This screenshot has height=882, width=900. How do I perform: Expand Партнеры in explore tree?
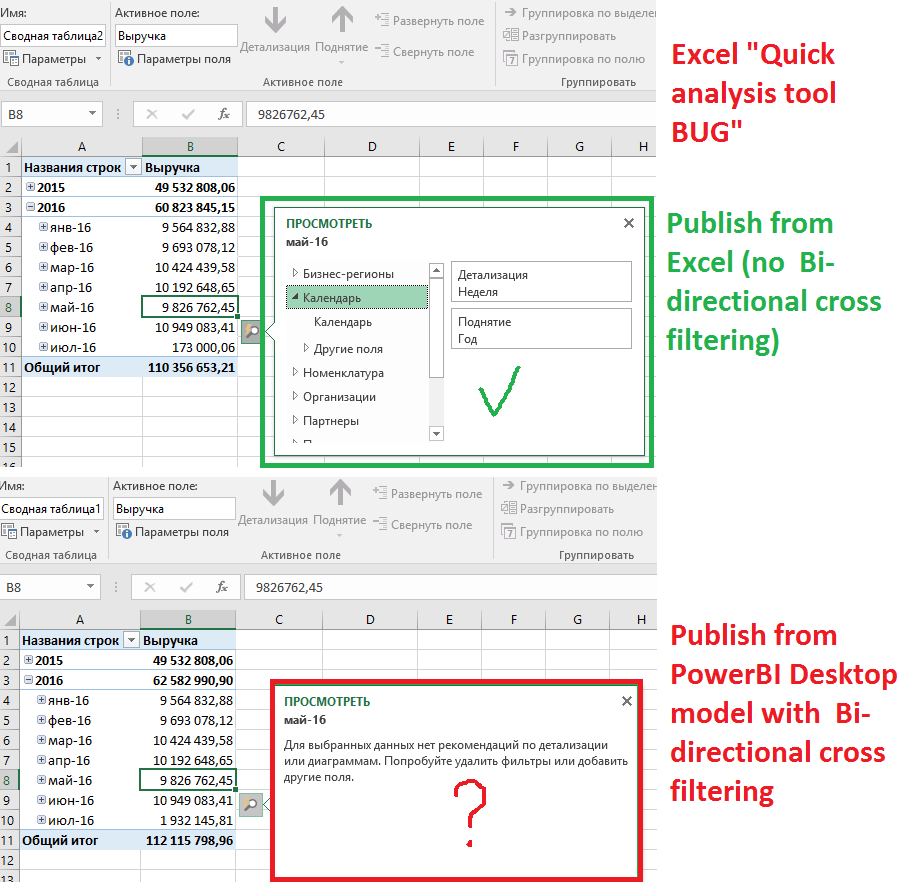295,420
